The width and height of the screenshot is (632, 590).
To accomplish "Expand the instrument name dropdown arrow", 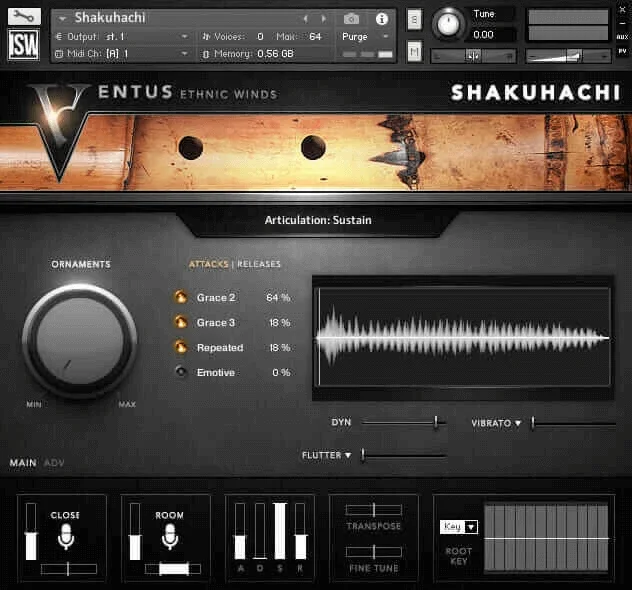I will tap(62, 19).
